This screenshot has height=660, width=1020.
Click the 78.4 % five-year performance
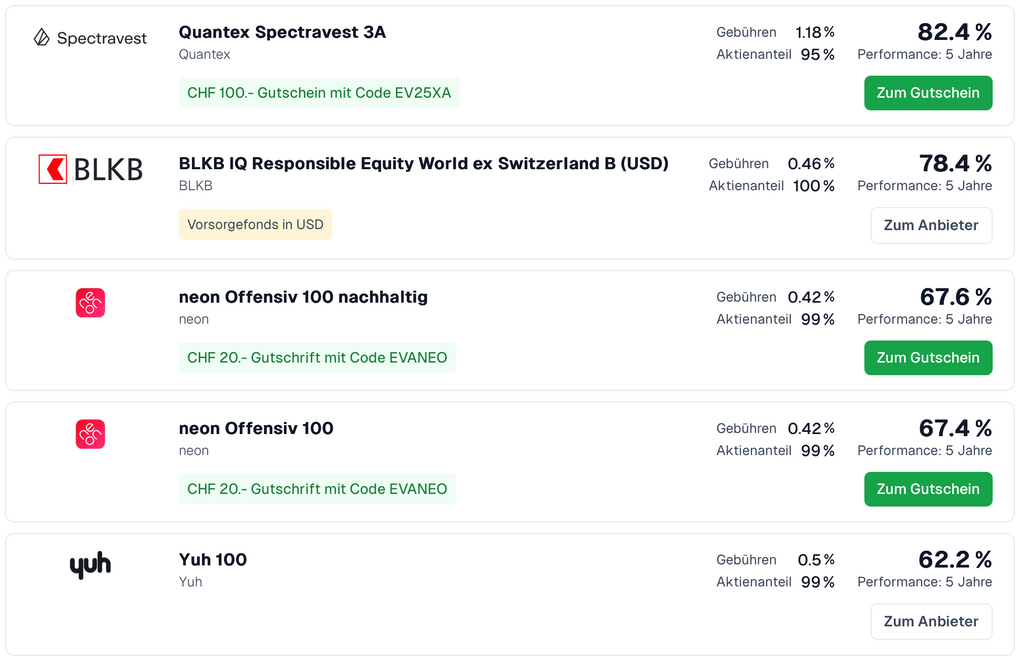[954, 163]
